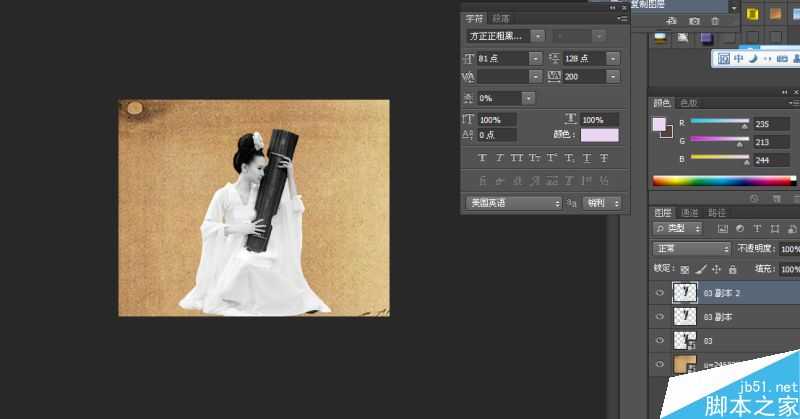Open the font family dropdown 方正正粗黑
The image size is (800, 419).
click(x=505, y=35)
